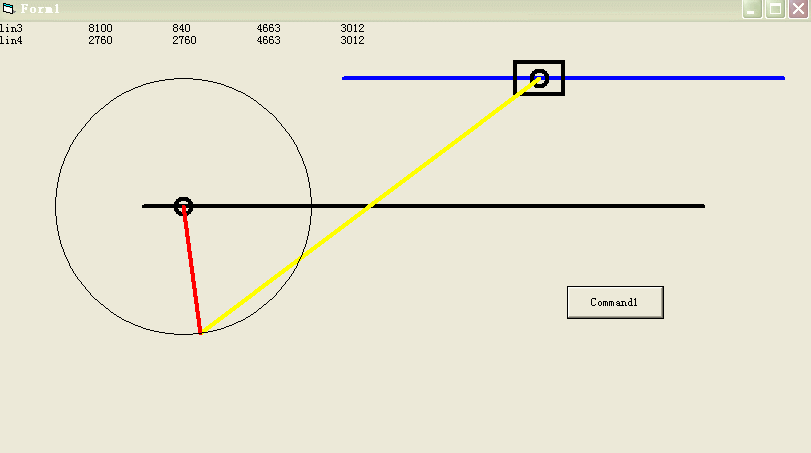Click the Form1 title bar icon
The width and height of the screenshot is (811, 453).
pos(9,9)
